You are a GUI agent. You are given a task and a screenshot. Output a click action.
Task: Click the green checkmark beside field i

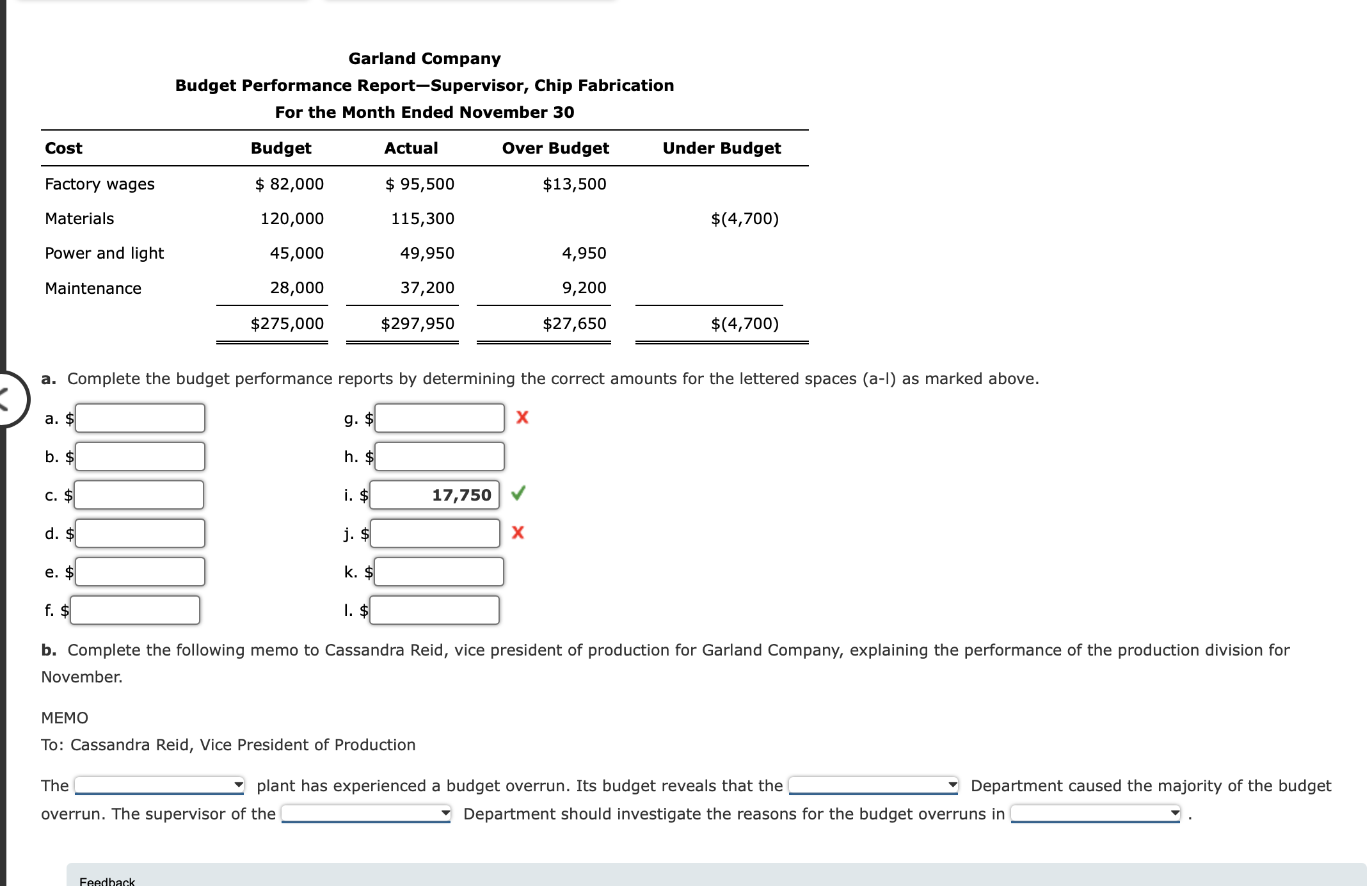(518, 493)
